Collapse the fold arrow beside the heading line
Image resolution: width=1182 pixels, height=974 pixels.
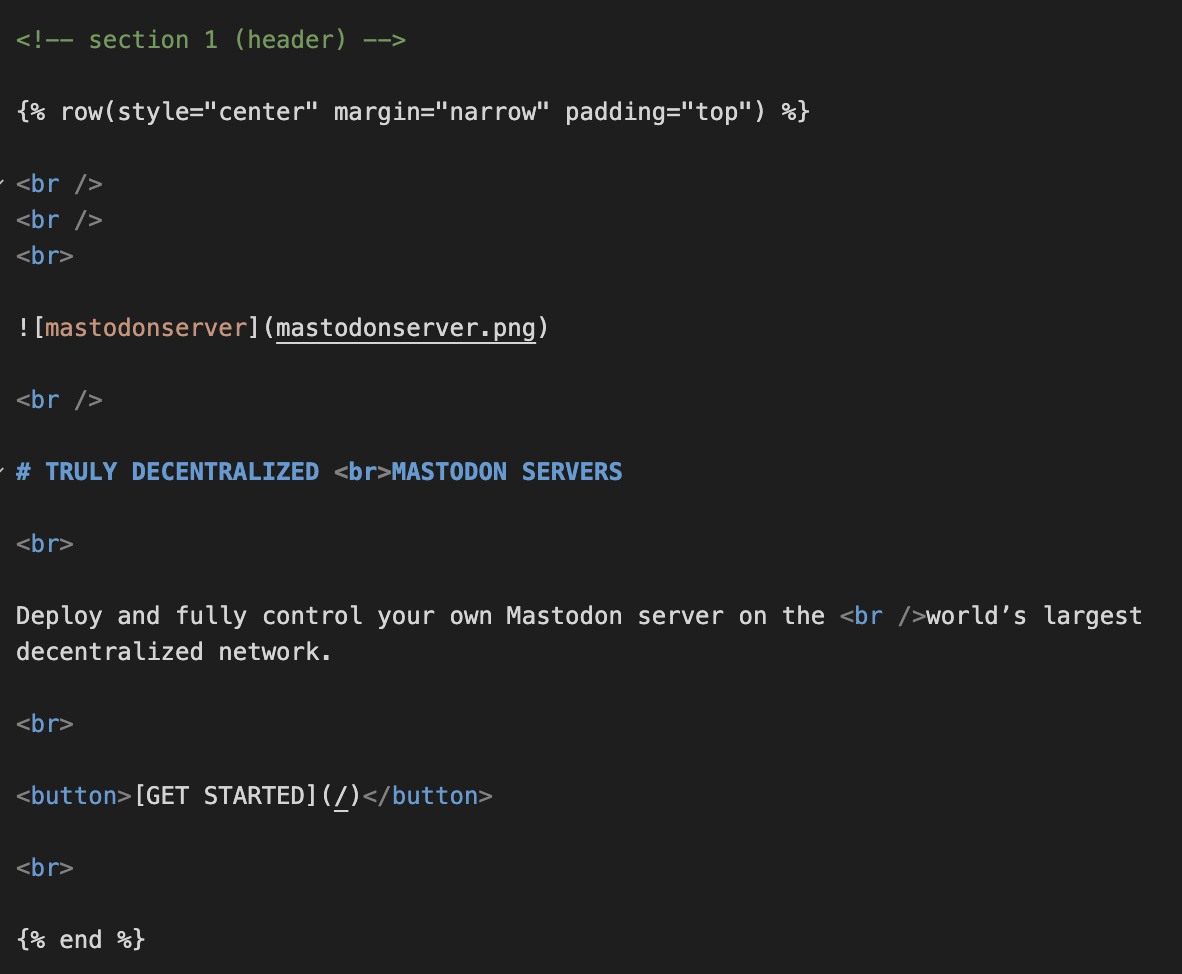coord(2,472)
